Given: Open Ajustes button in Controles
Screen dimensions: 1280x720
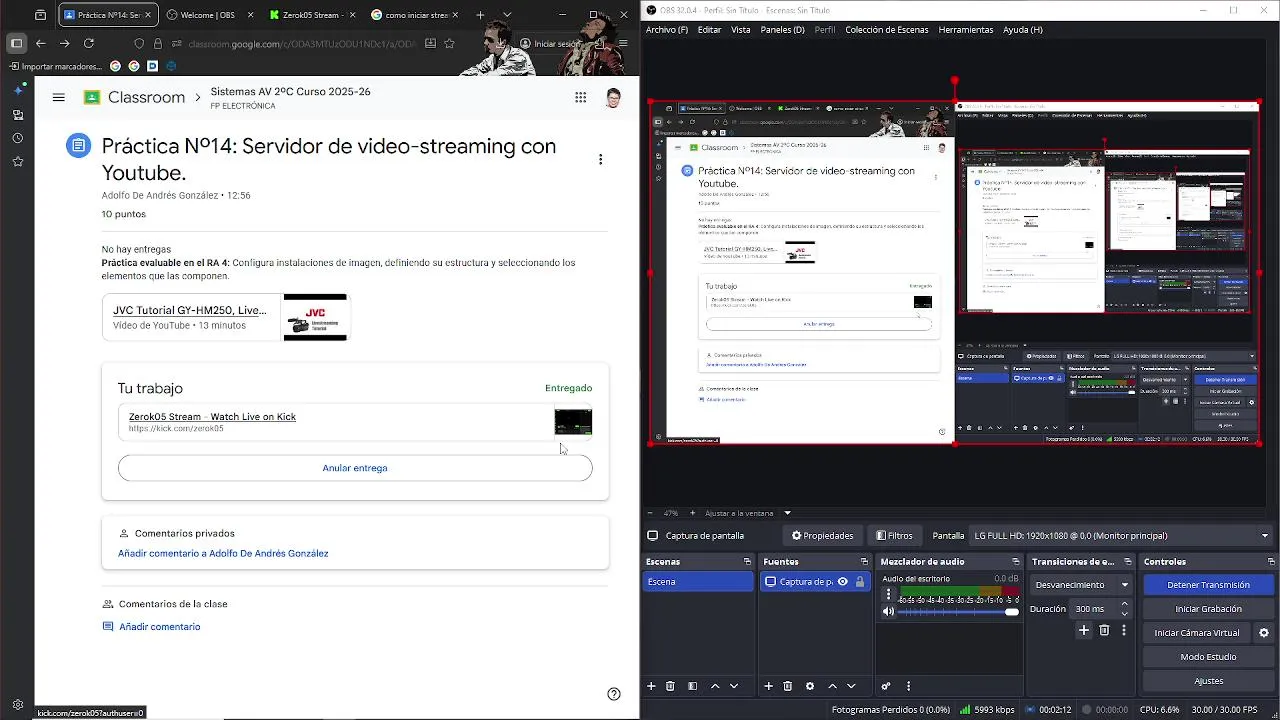Looking at the screenshot, I should tap(1208, 681).
